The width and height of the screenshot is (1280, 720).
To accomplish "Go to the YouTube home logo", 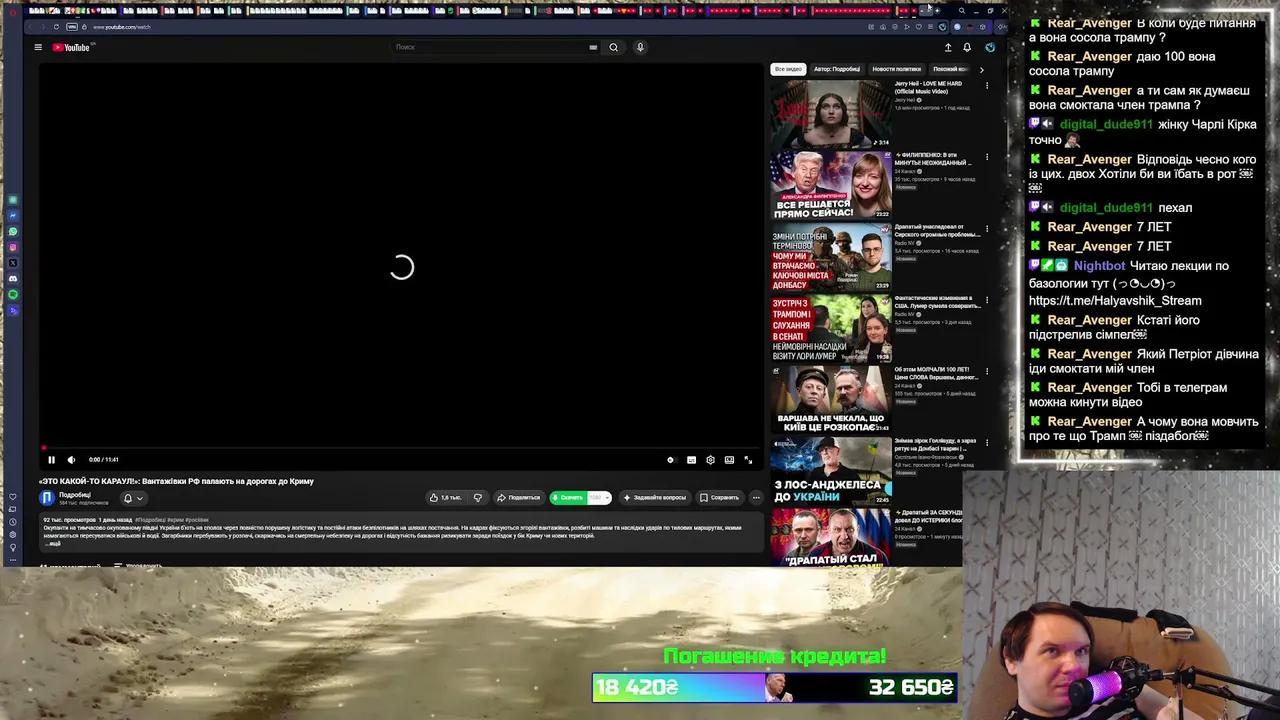I will pyautogui.click(x=71, y=47).
